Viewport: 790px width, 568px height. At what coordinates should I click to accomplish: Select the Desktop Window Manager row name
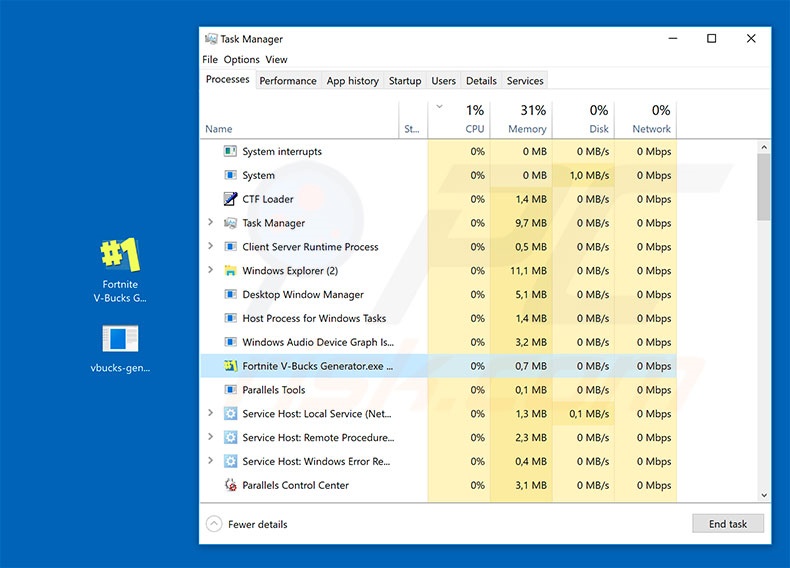point(303,294)
